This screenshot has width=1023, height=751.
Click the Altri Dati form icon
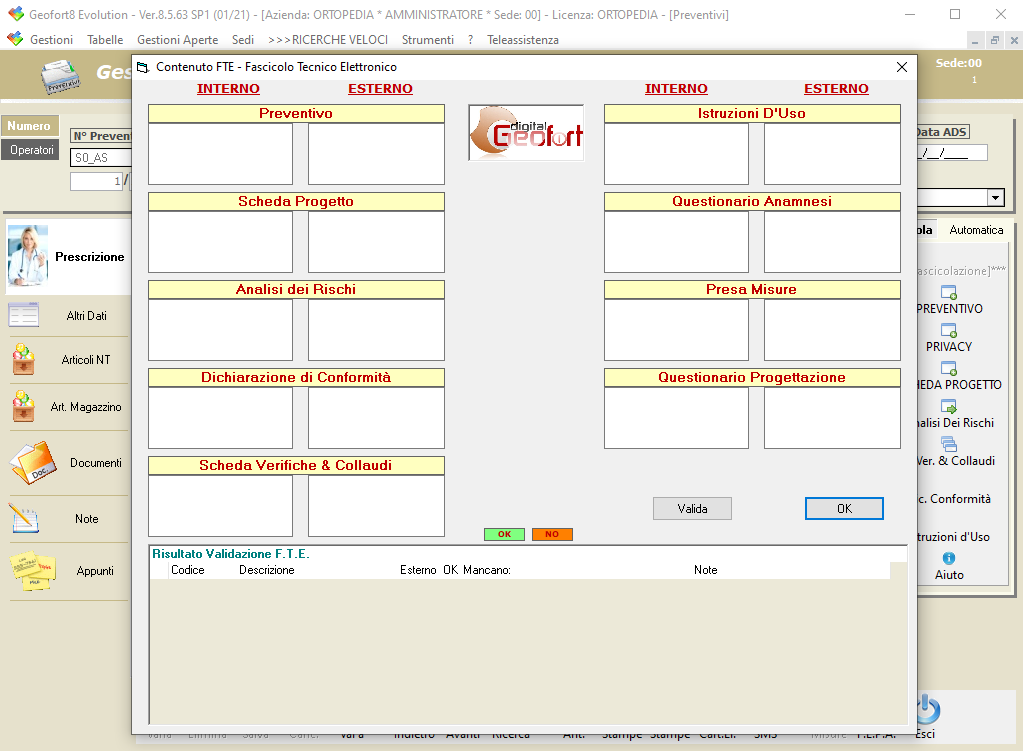(24, 315)
